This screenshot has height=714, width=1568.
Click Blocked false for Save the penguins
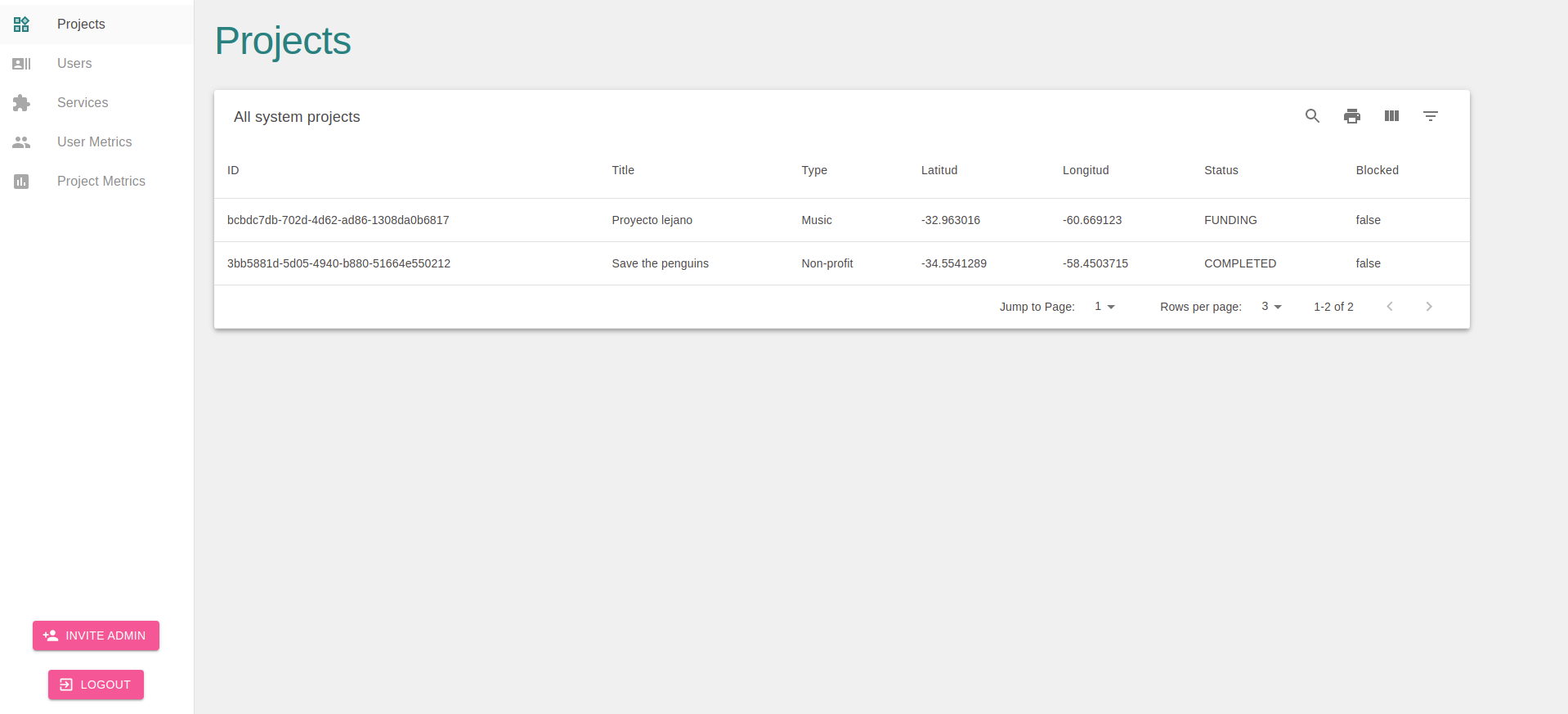1369,263
